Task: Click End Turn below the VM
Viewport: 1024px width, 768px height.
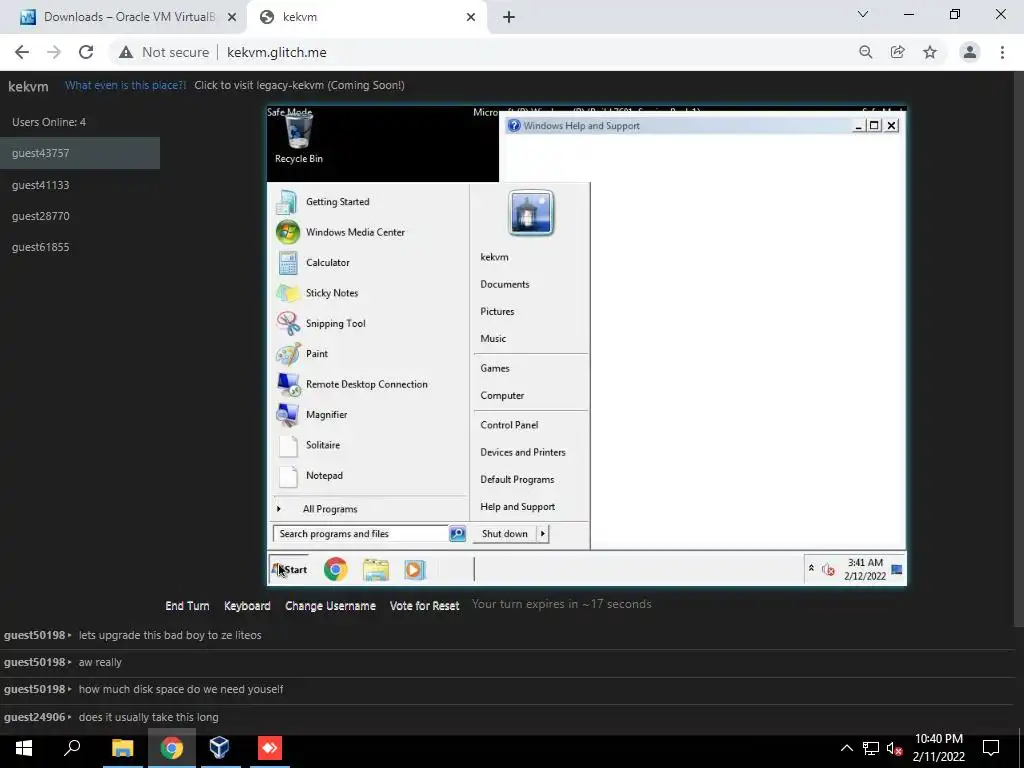Action: tap(187, 606)
